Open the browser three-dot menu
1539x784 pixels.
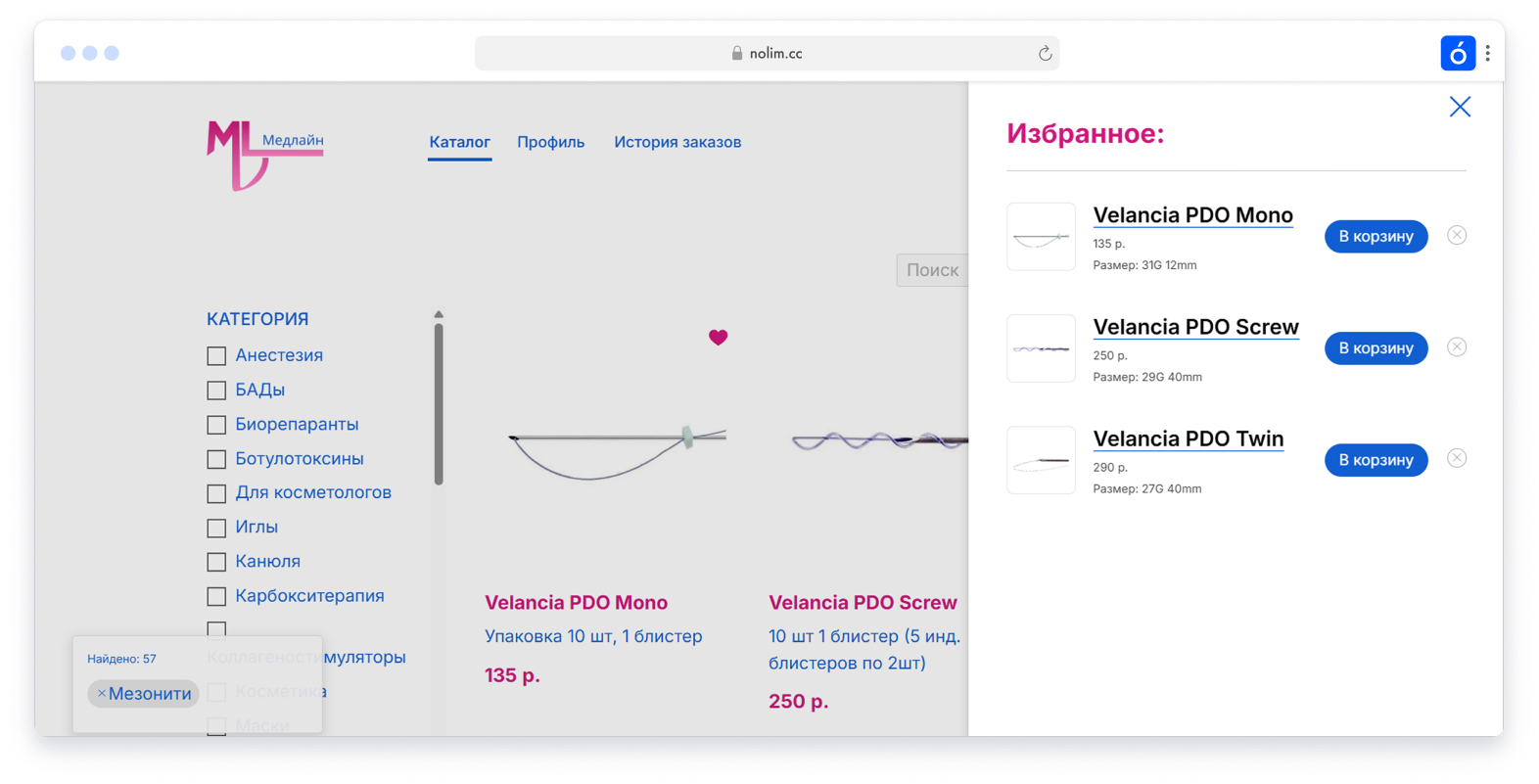click(x=1488, y=53)
